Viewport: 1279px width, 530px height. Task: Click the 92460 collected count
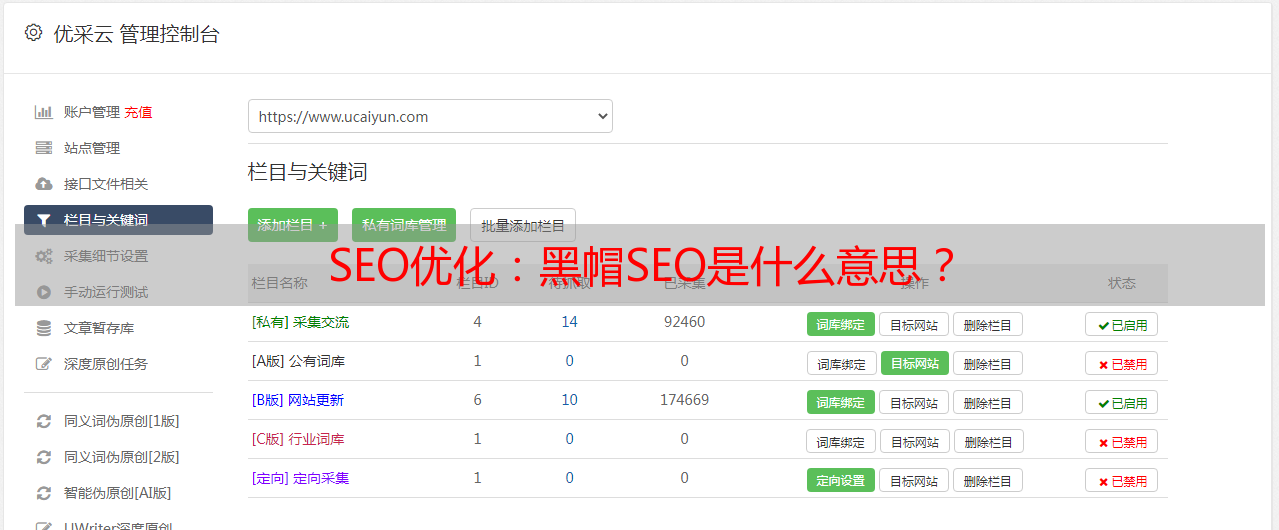point(685,322)
